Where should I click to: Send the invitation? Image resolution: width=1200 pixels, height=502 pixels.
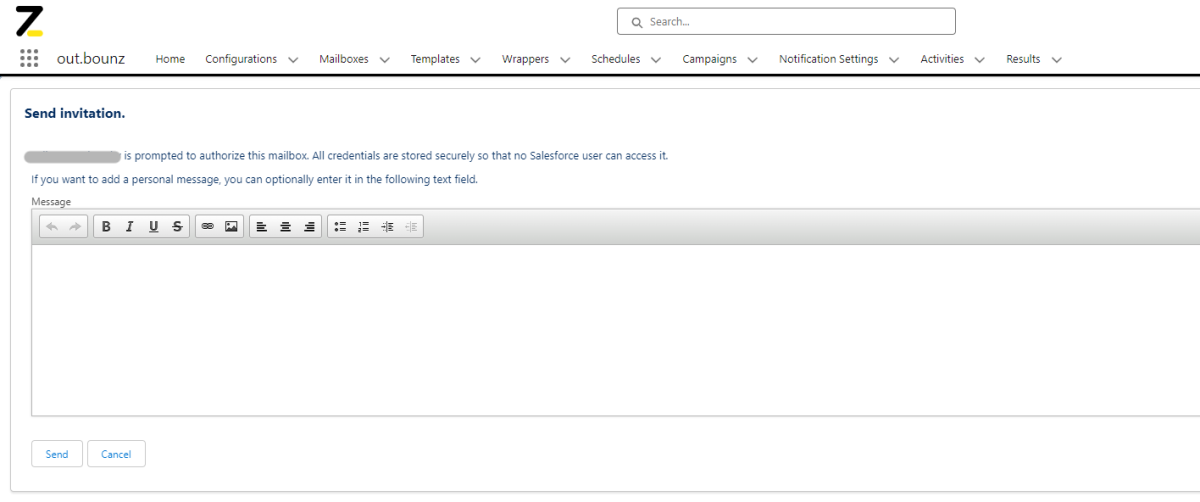[57, 454]
